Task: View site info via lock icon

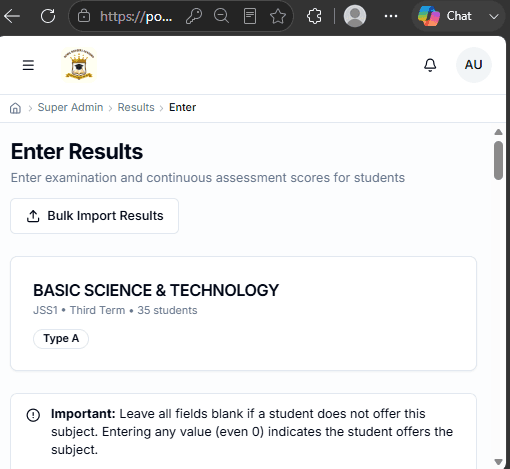Action: click(x=84, y=16)
